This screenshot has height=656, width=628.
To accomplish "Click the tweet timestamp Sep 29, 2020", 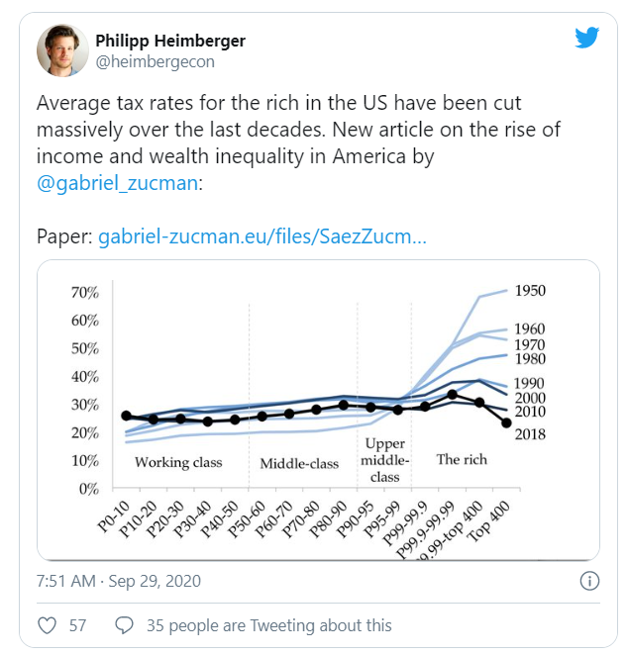I will (119, 581).
